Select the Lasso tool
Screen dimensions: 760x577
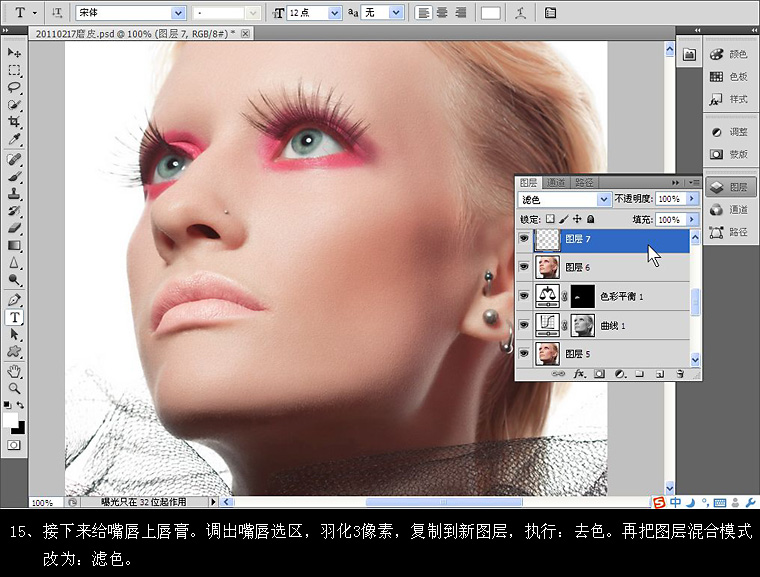tap(14, 87)
